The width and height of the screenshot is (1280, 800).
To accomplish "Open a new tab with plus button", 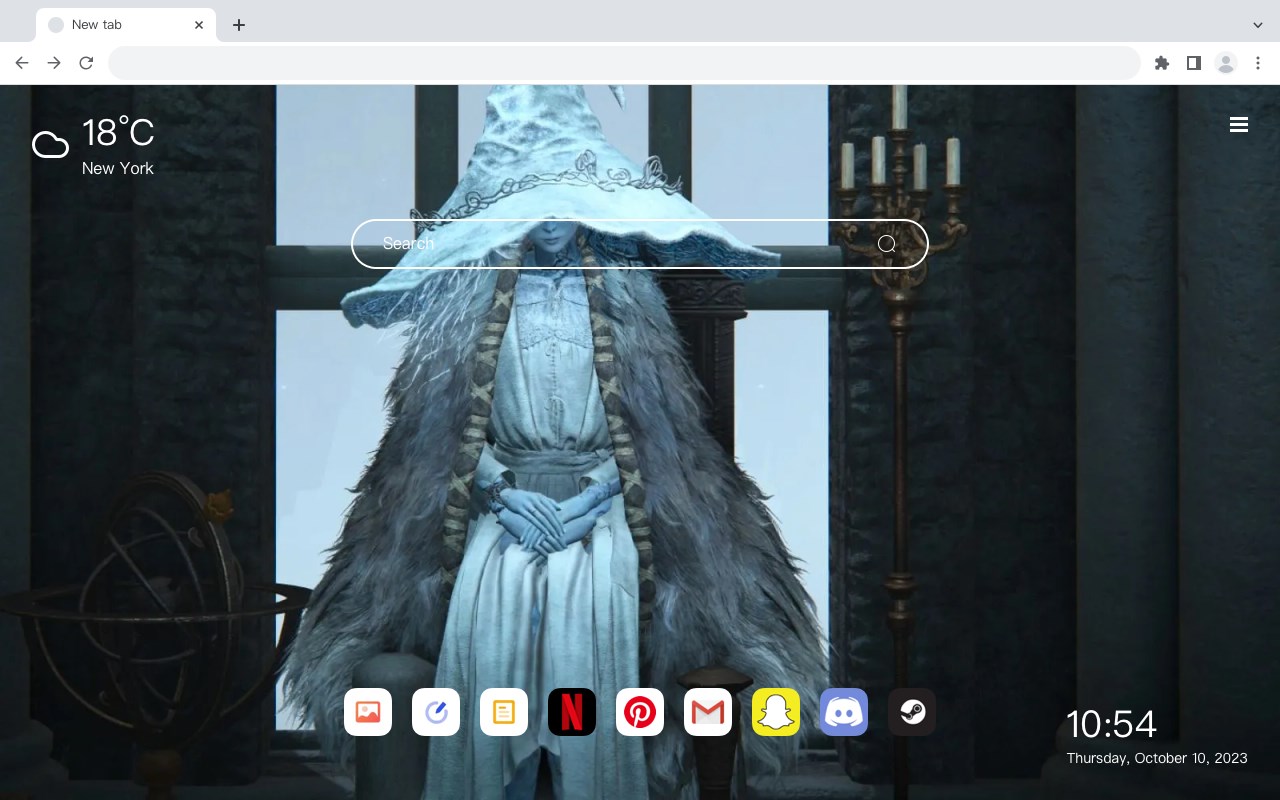I will click(x=238, y=25).
